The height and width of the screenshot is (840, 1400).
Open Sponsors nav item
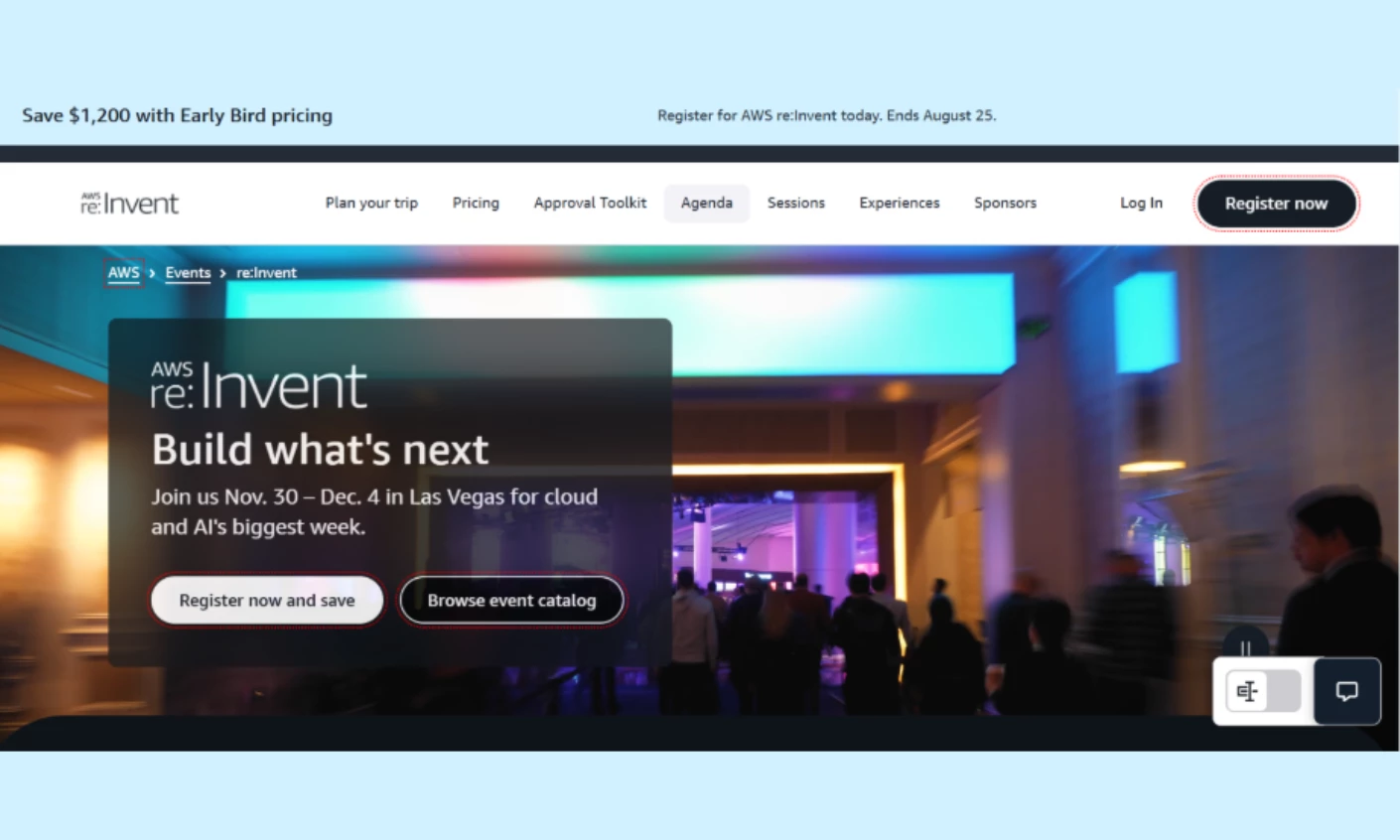click(1005, 203)
